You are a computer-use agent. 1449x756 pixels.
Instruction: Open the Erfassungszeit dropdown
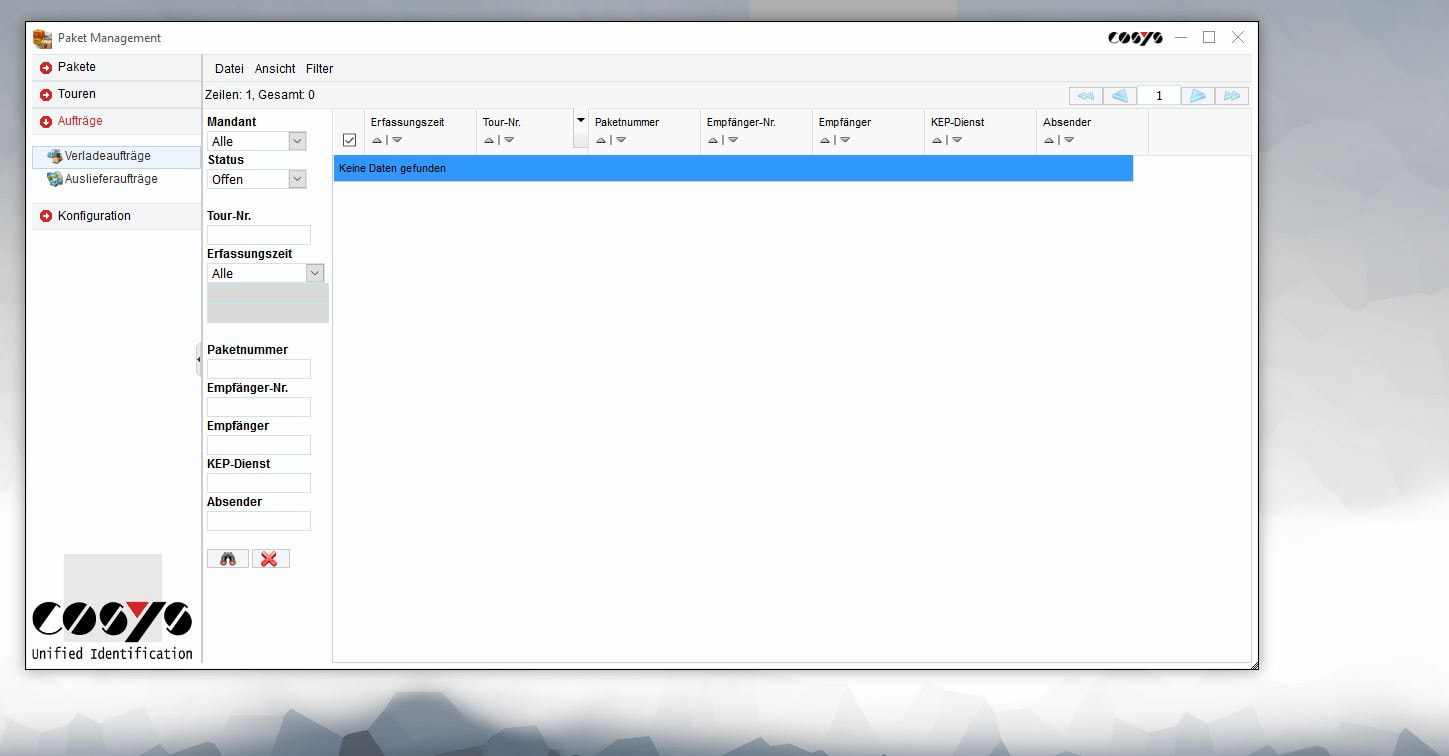pos(315,272)
